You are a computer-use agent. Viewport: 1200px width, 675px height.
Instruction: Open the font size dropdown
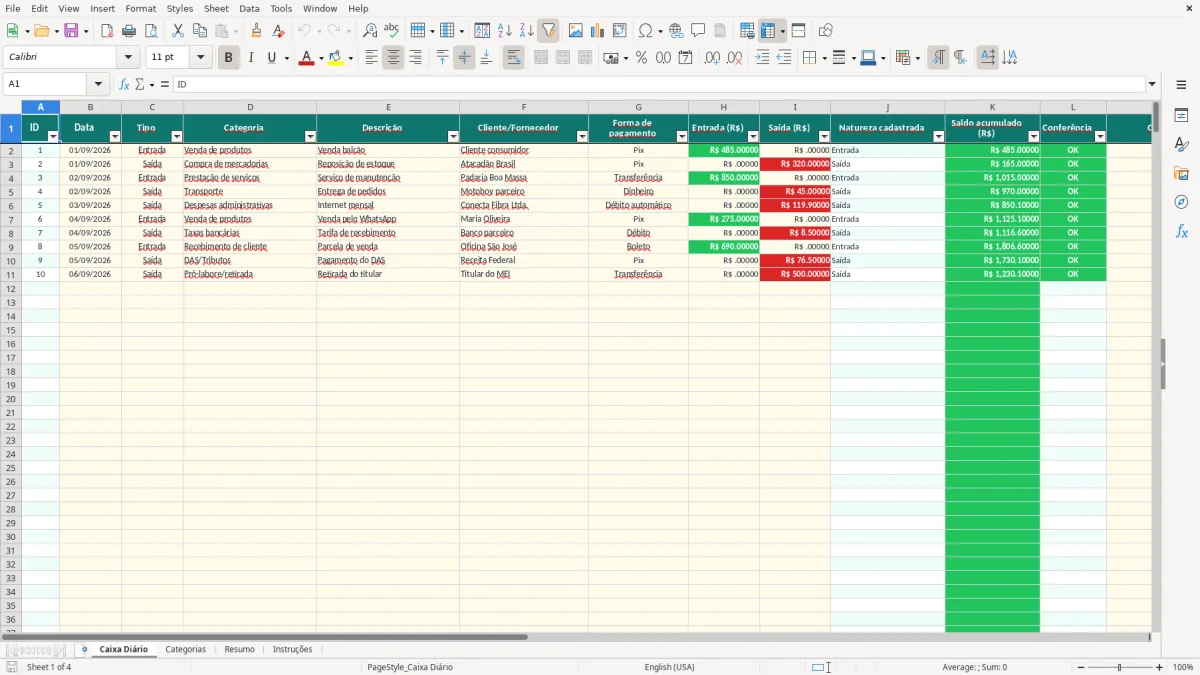tap(201, 58)
